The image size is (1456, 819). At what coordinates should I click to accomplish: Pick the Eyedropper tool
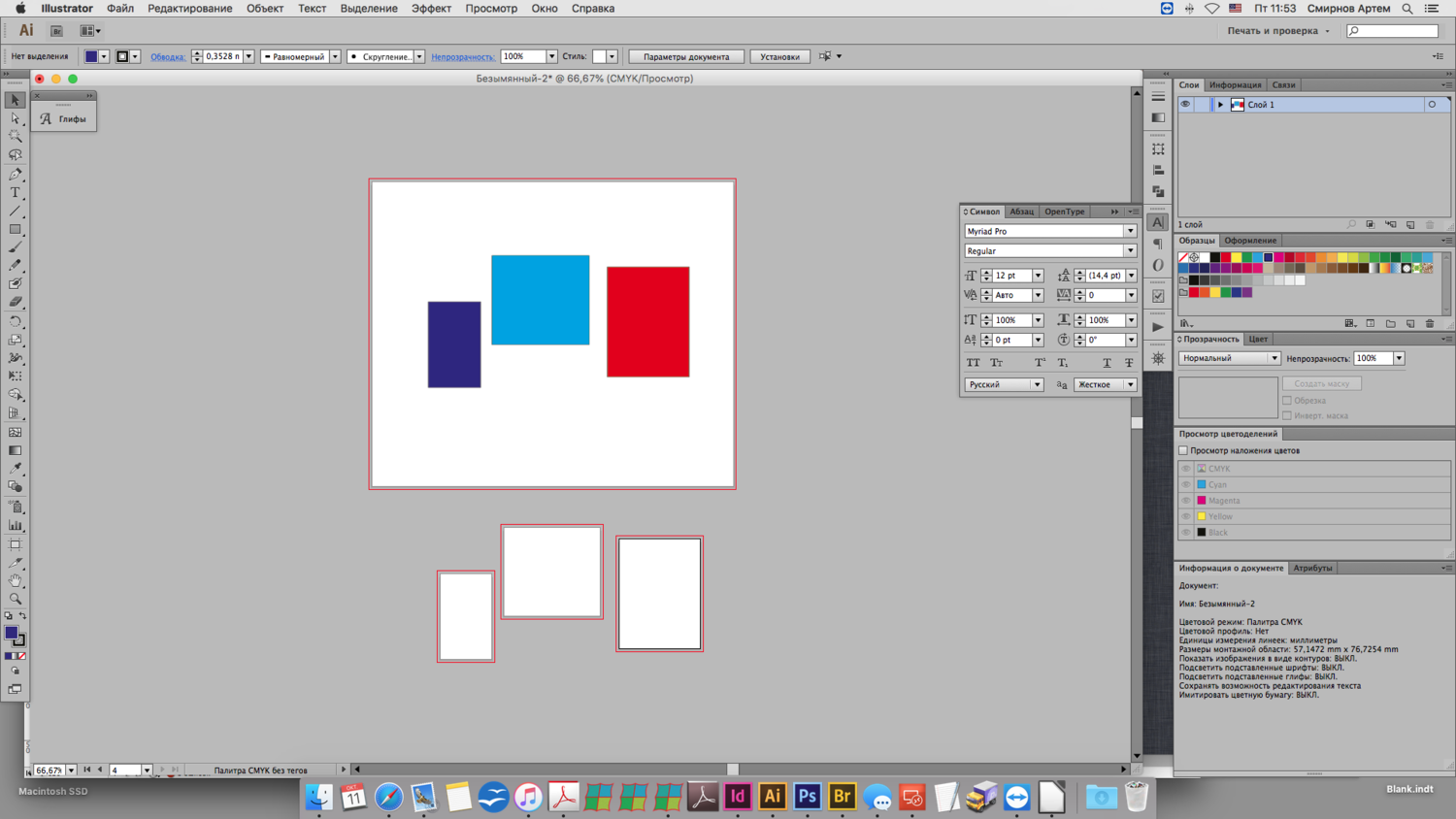coord(15,469)
